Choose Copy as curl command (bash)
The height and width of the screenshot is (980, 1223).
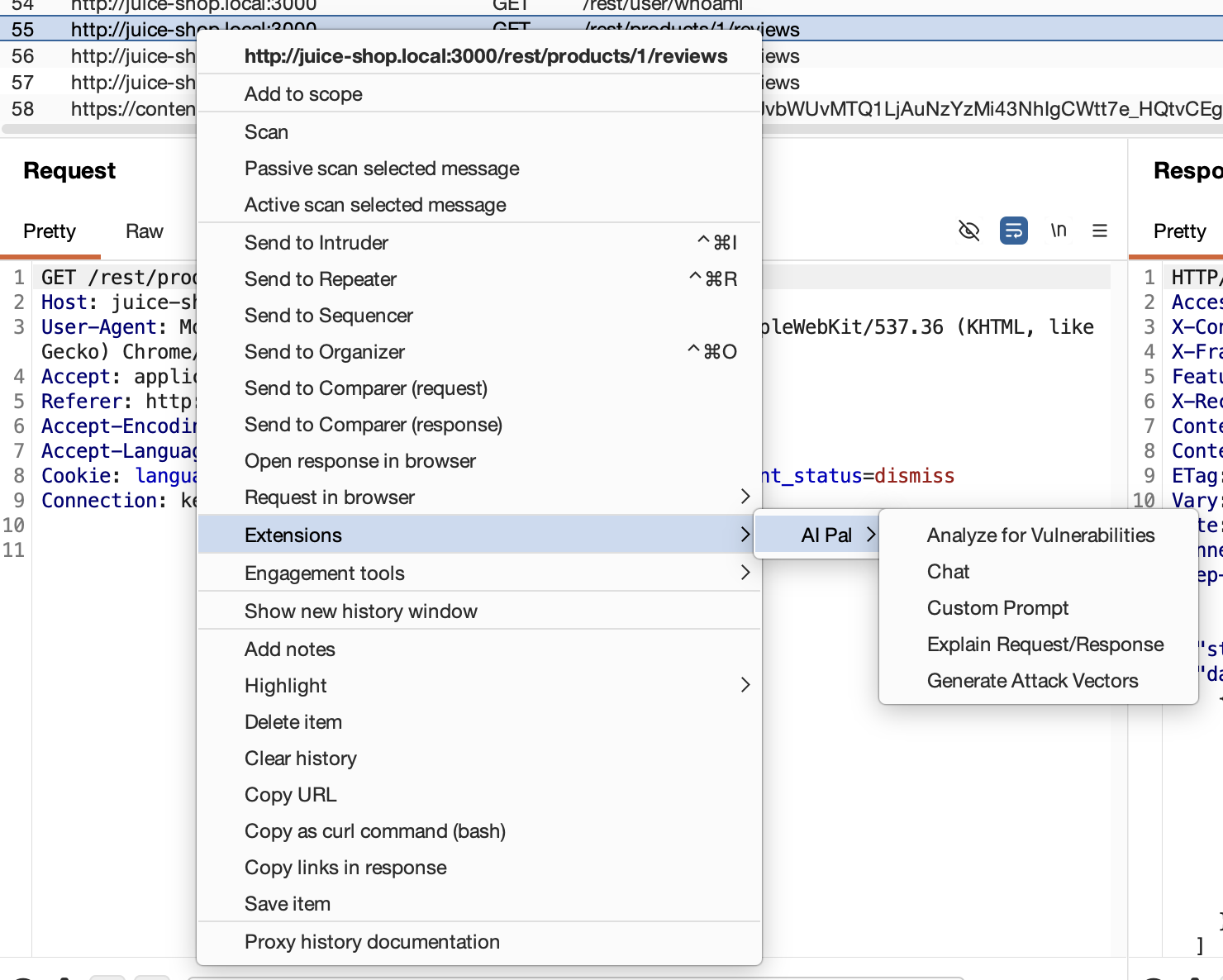pos(375,831)
